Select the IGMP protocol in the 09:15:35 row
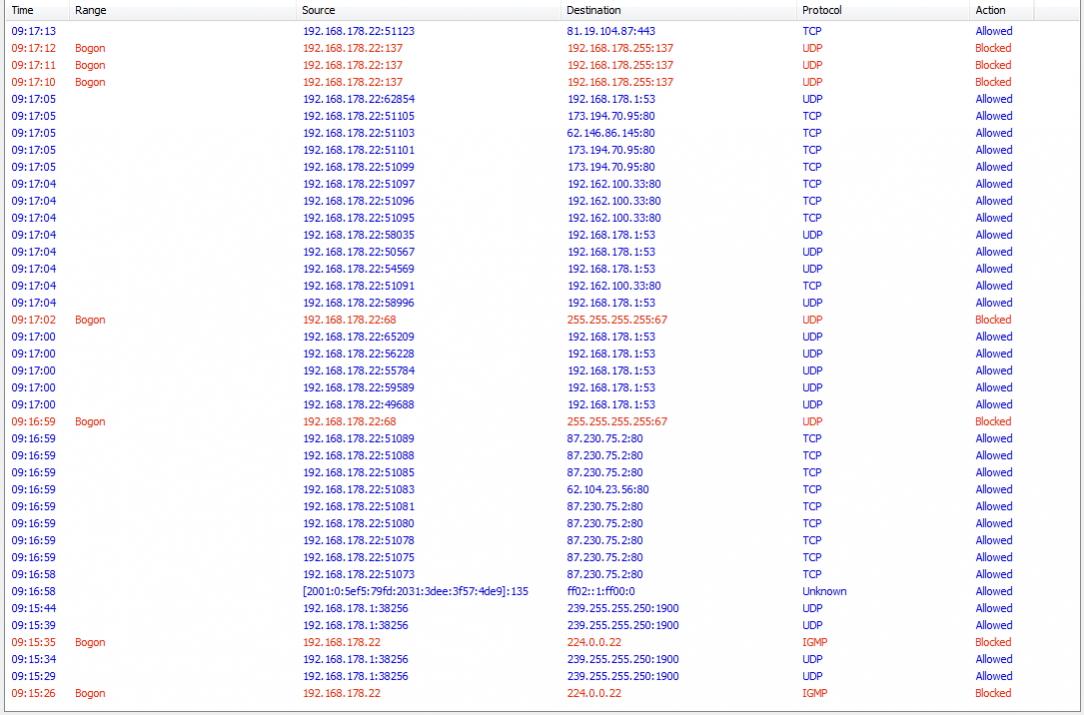 (x=814, y=642)
